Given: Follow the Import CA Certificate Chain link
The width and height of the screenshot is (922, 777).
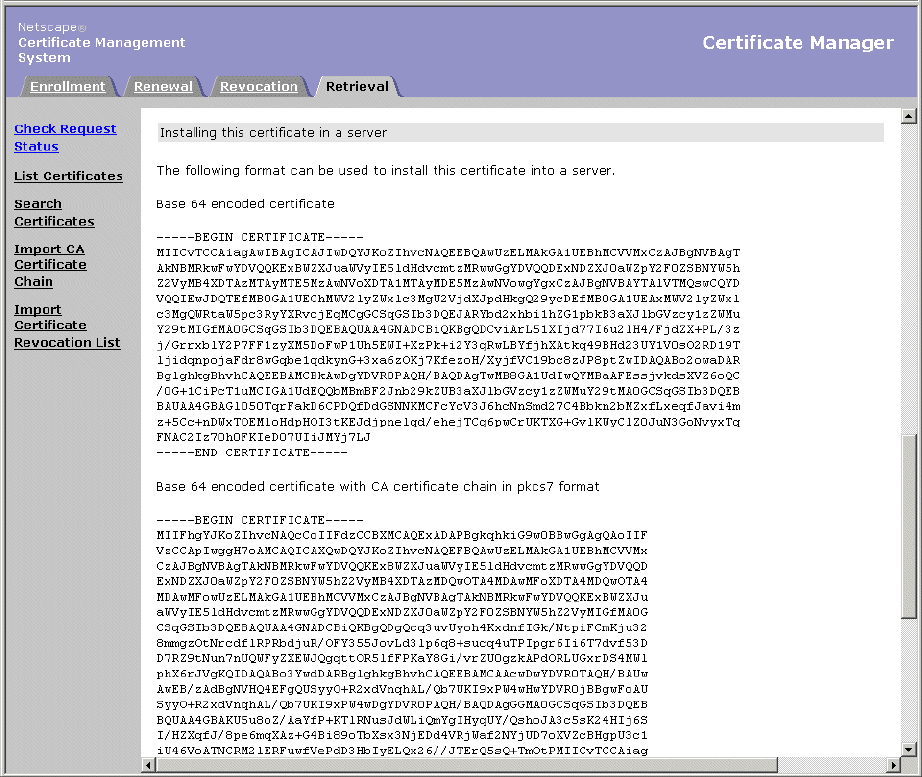Looking at the screenshot, I should point(50,265).
